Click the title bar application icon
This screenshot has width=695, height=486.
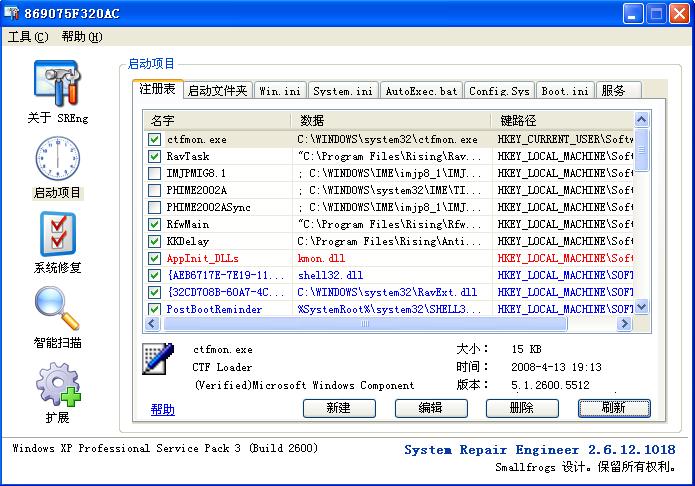[x=12, y=13]
